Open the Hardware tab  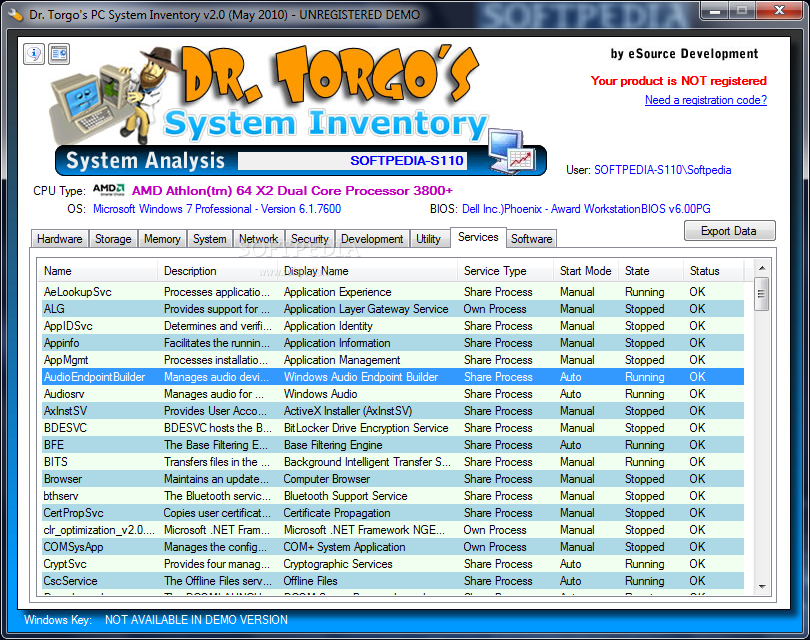click(59, 239)
